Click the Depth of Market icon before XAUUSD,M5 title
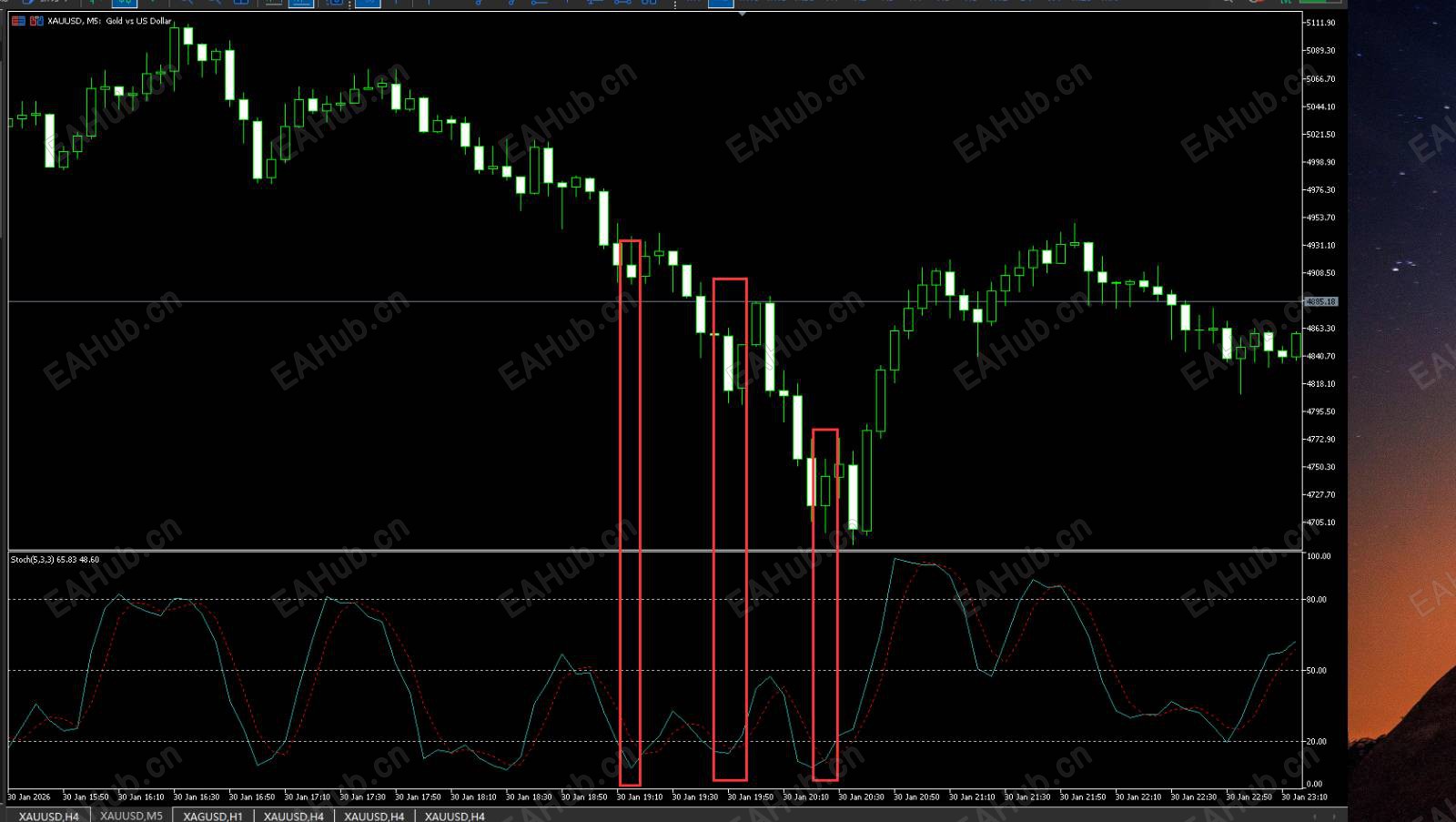The height and width of the screenshot is (822, 1456). [x=36, y=20]
